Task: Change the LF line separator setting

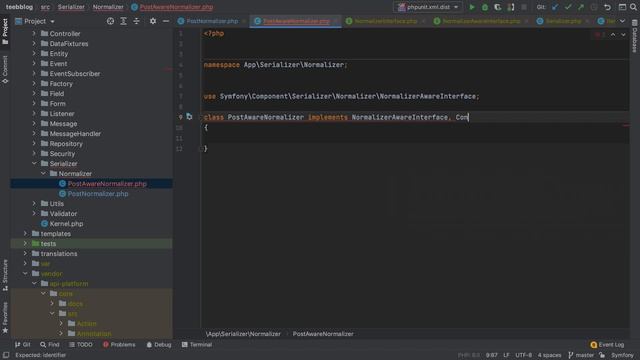Action: [506, 355]
